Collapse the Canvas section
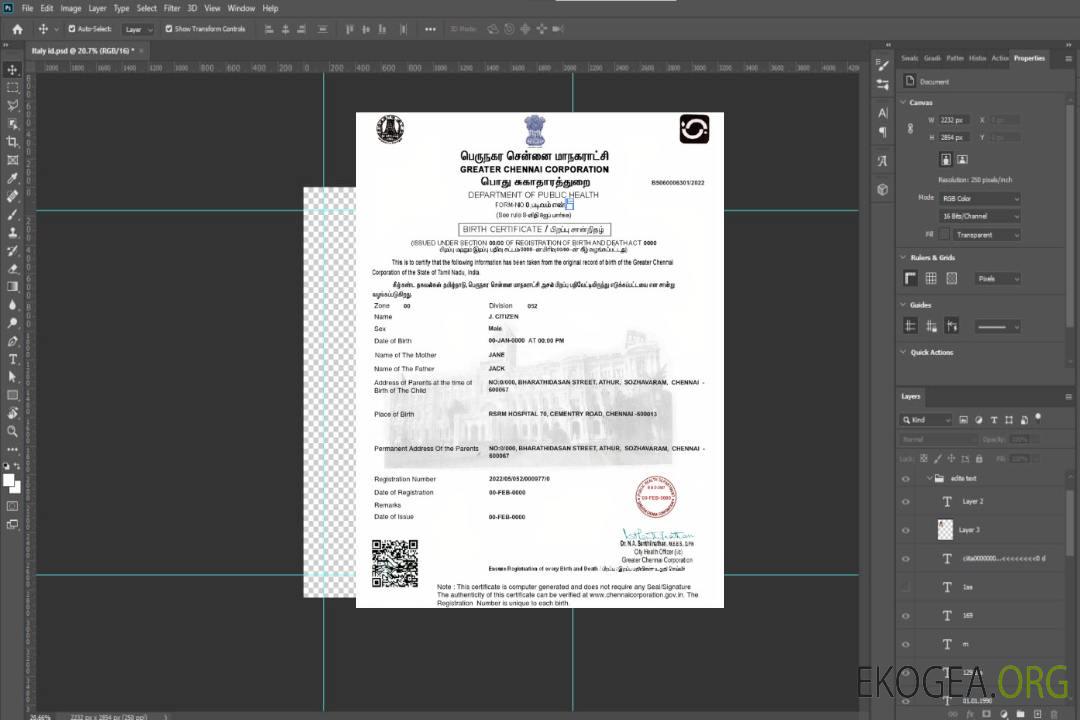This screenshot has width=1080, height=720. coord(903,102)
